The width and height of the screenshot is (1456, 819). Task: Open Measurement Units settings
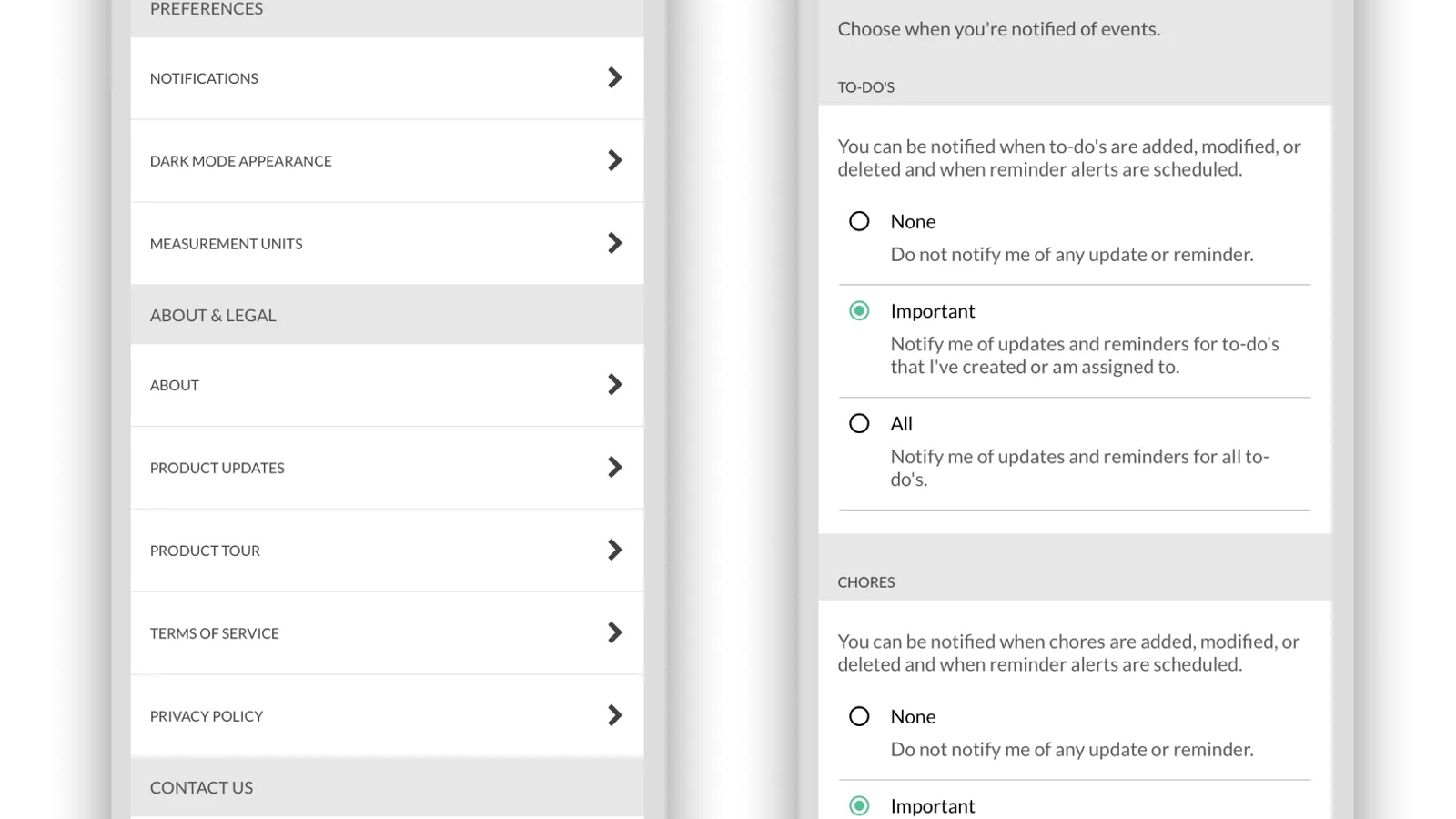point(387,244)
